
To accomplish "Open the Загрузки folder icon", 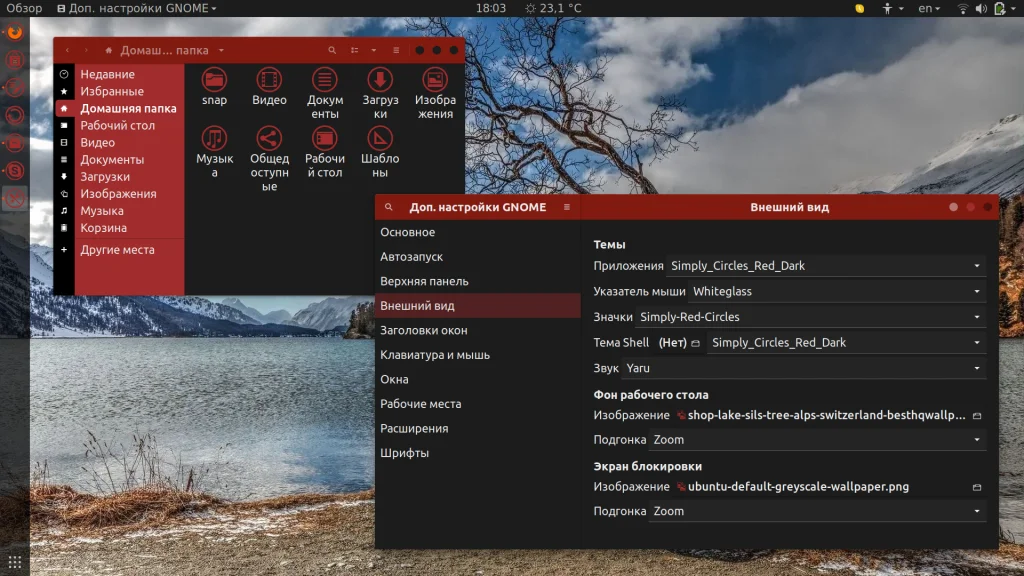I will coord(380,93).
